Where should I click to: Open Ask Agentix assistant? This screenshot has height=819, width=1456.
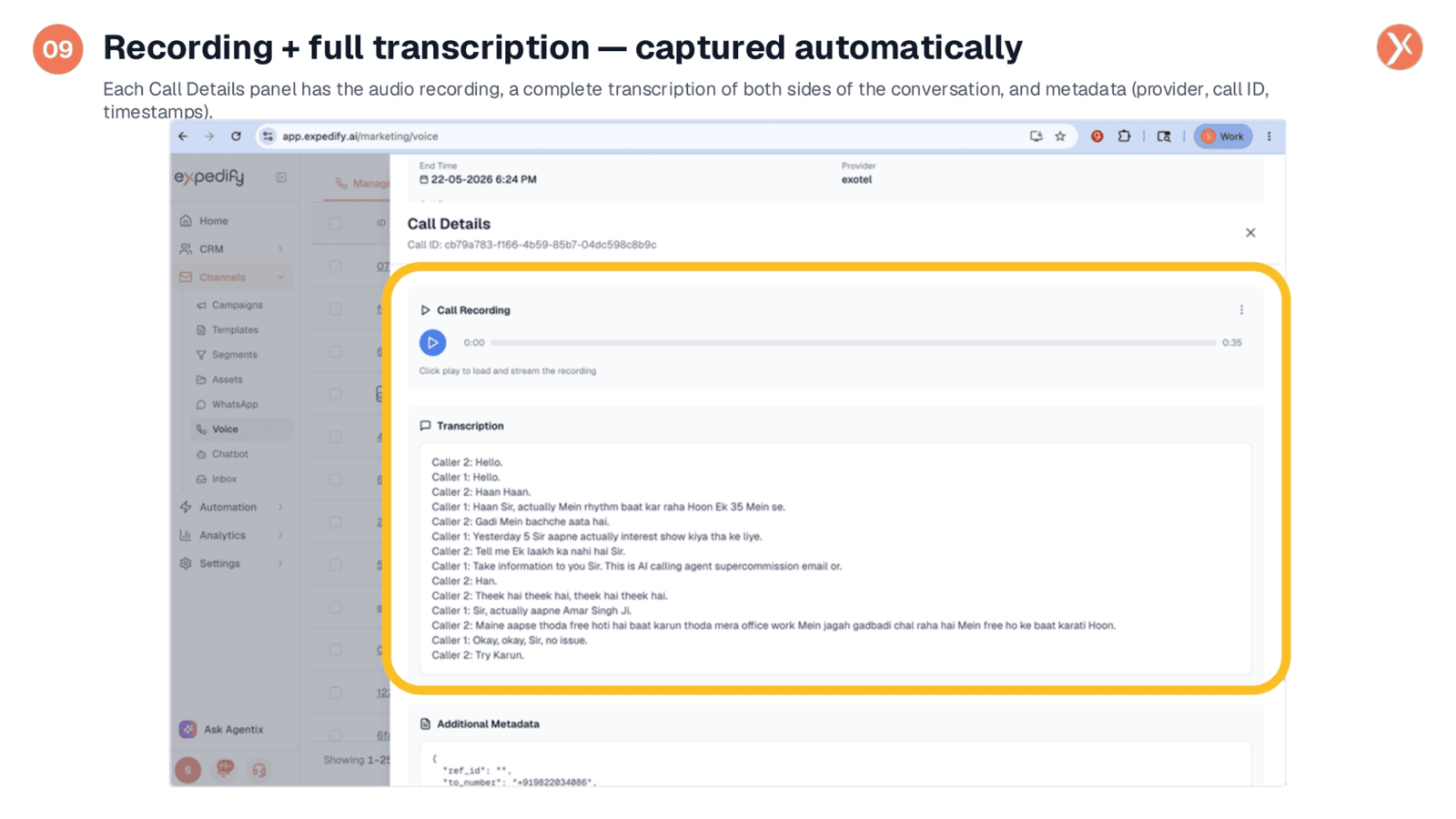222,730
